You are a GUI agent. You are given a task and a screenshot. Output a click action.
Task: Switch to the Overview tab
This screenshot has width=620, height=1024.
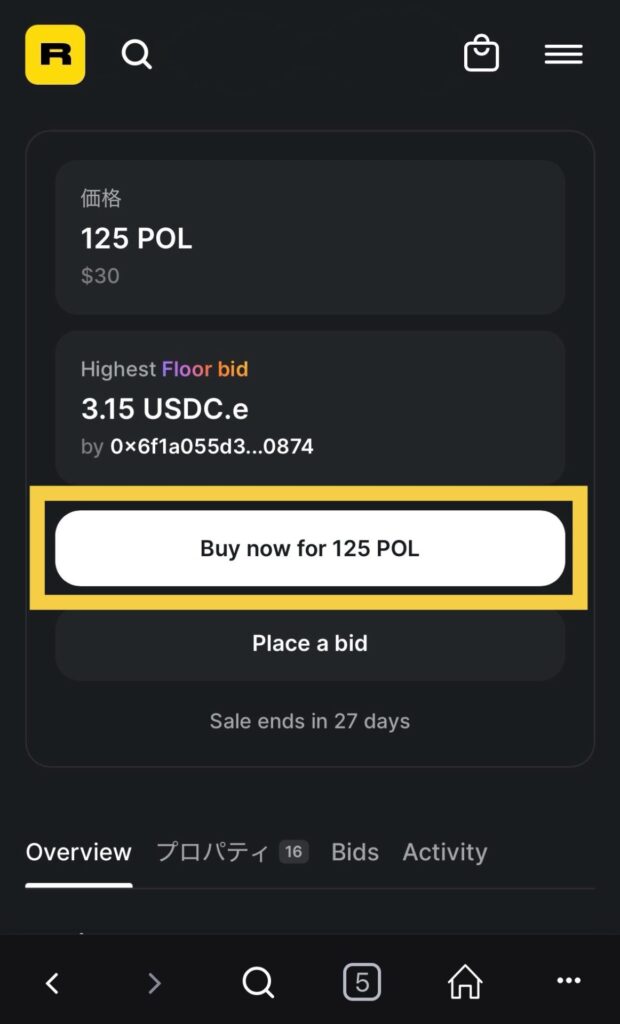pyautogui.click(x=79, y=852)
